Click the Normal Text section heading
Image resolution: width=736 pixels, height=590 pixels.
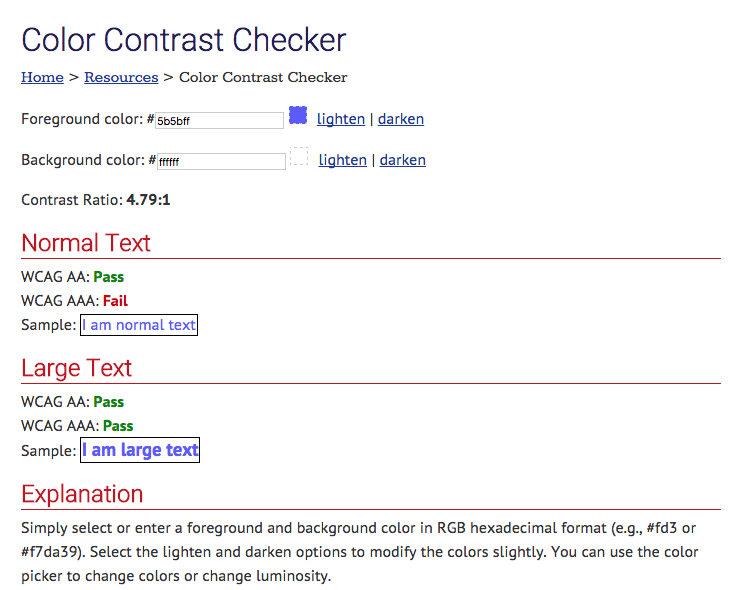click(86, 243)
